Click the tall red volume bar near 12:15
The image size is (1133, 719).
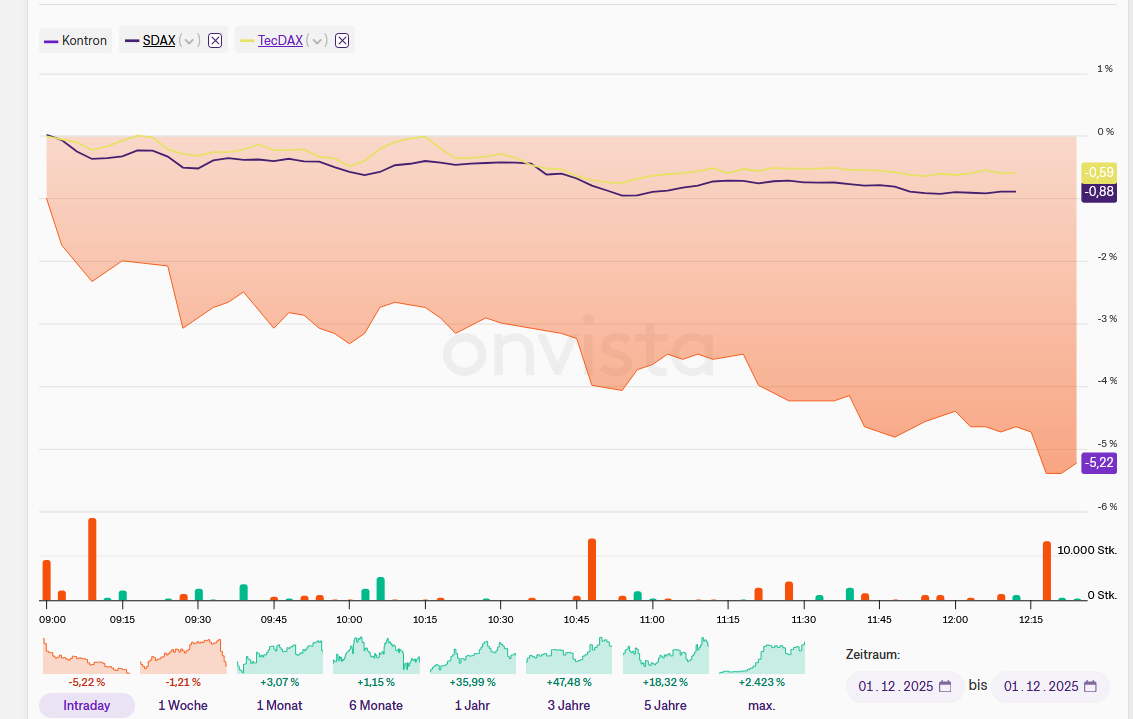1046,571
